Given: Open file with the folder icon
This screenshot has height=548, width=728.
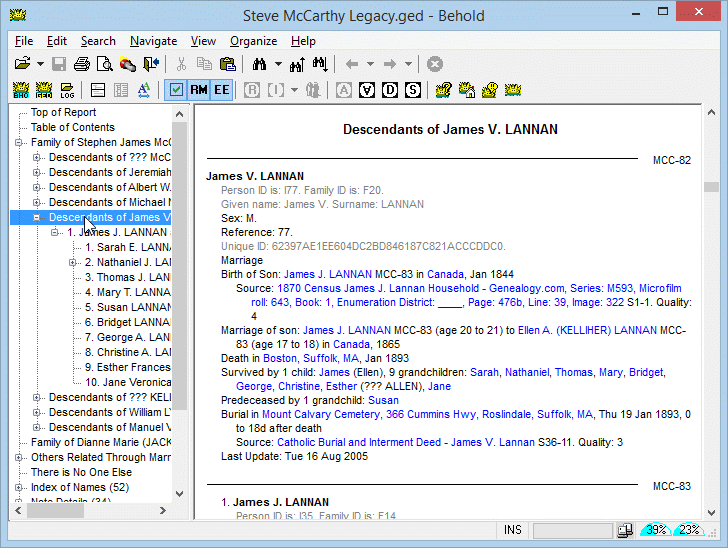Looking at the screenshot, I should tap(22, 64).
